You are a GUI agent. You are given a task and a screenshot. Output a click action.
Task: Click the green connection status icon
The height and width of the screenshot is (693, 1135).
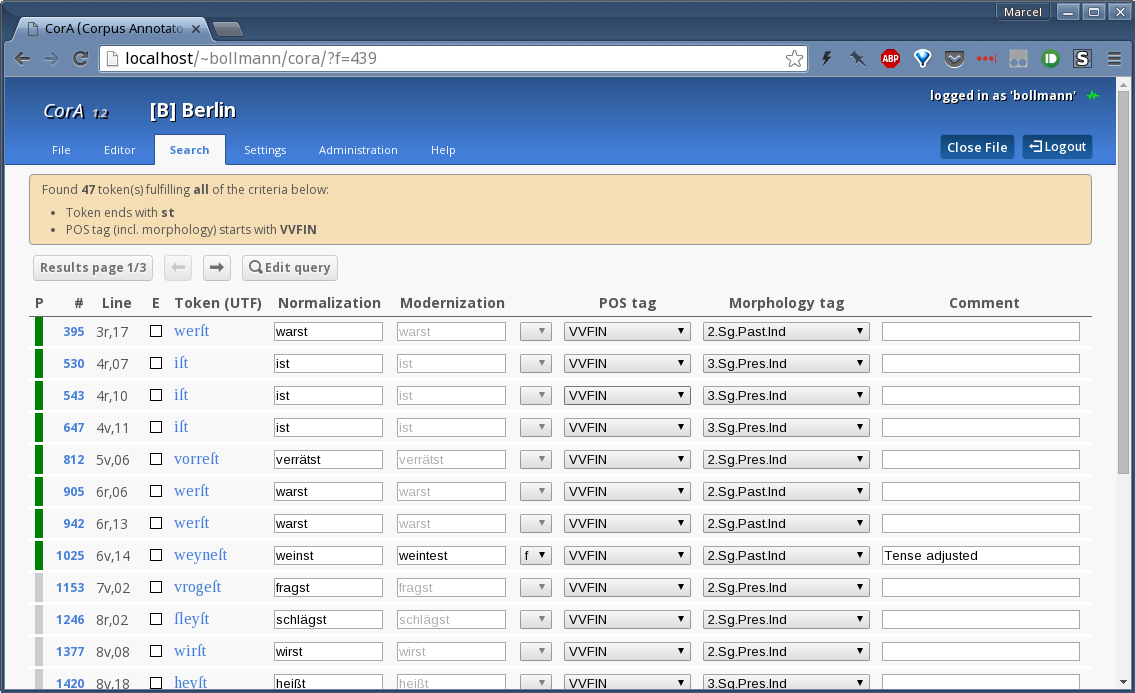1093,96
